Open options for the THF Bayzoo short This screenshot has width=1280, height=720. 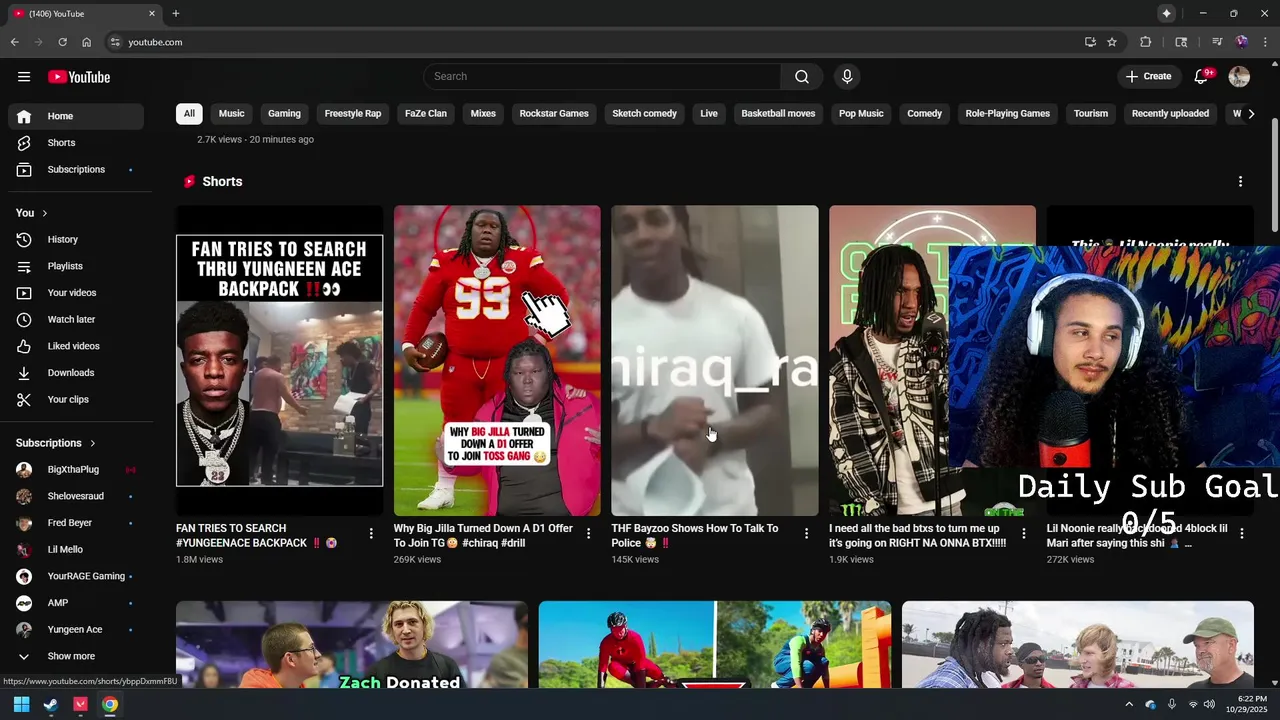click(806, 534)
